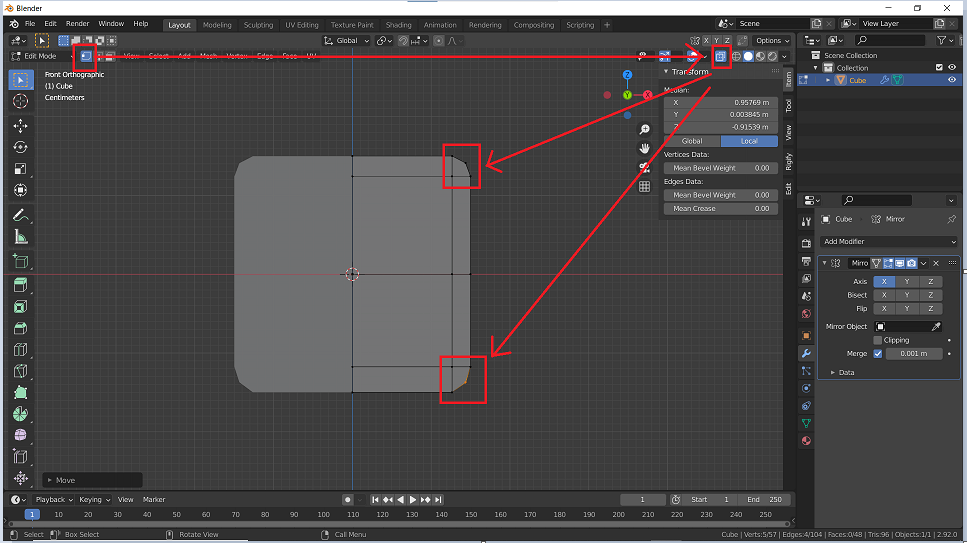This screenshot has height=543, width=967.
Task: Enable Clipping checkbox in Mirror modifier
Action: pos(878,340)
